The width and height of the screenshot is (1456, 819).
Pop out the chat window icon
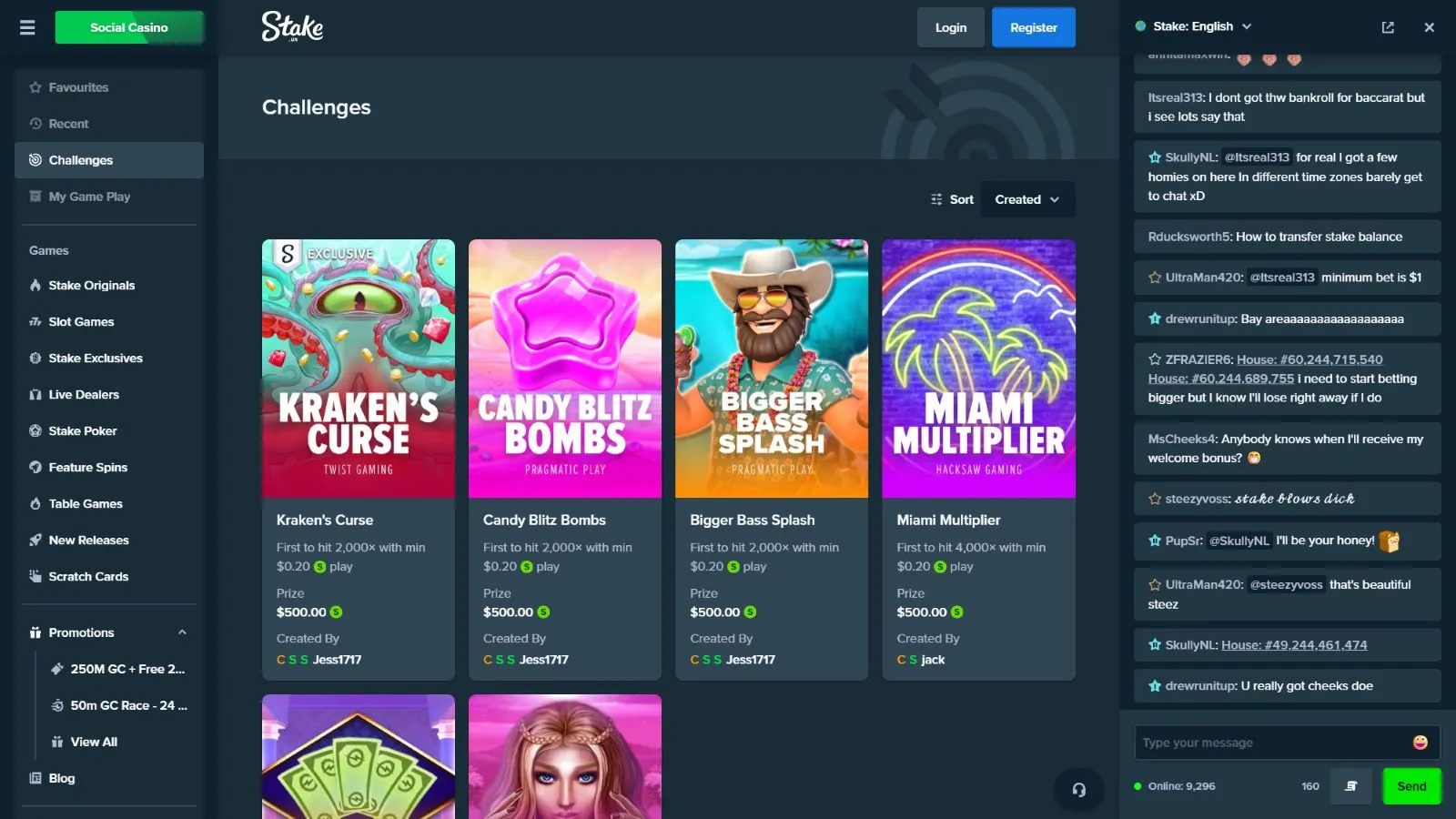point(1388,27)
